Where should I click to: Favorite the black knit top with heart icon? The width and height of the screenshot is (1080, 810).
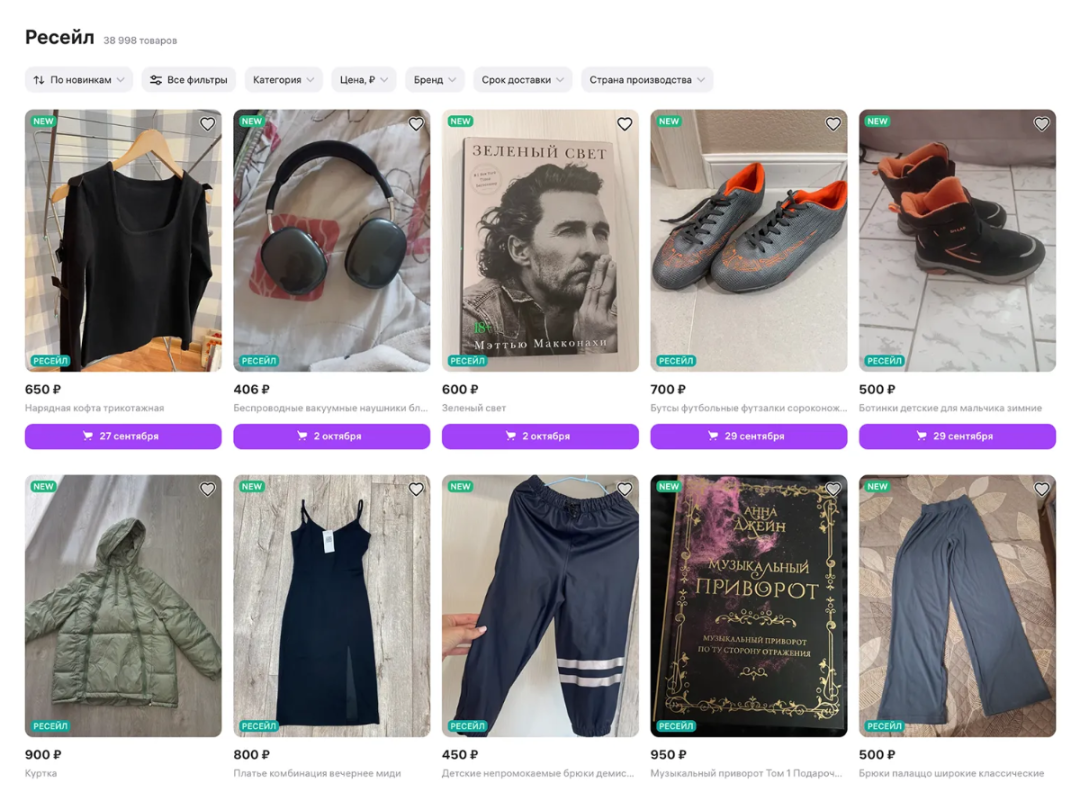pos(208,124)
